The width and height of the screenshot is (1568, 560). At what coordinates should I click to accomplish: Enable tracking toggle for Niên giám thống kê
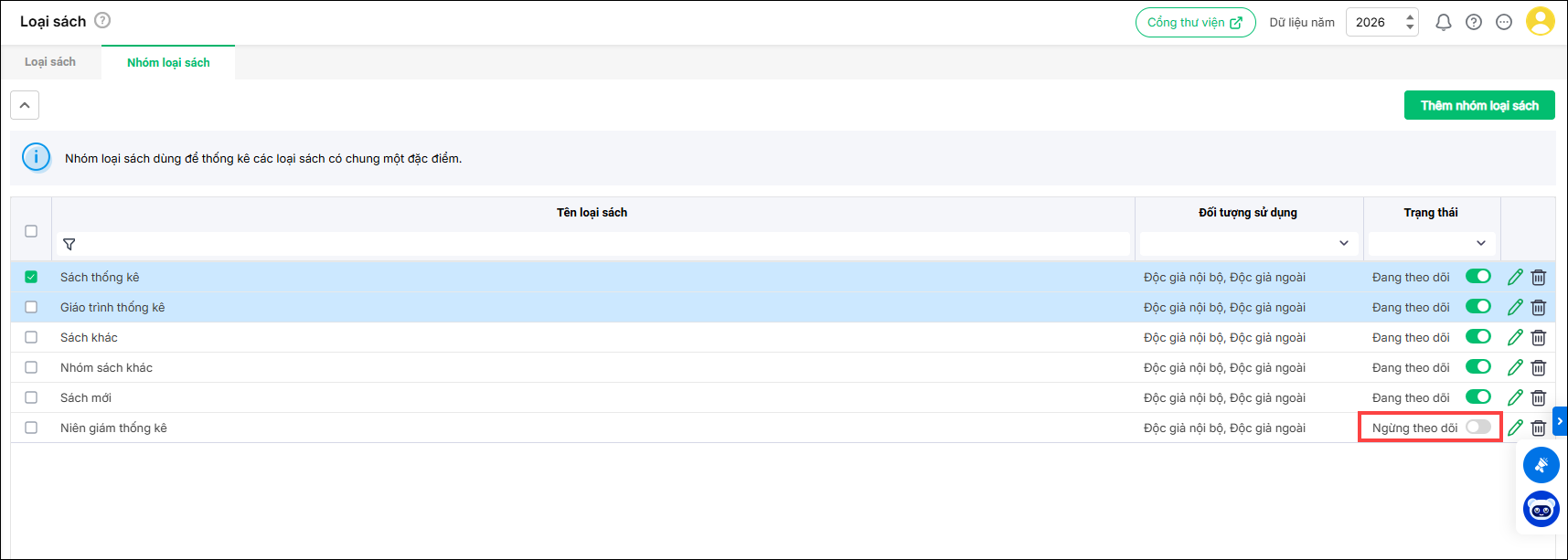(x=1477, y=428)
